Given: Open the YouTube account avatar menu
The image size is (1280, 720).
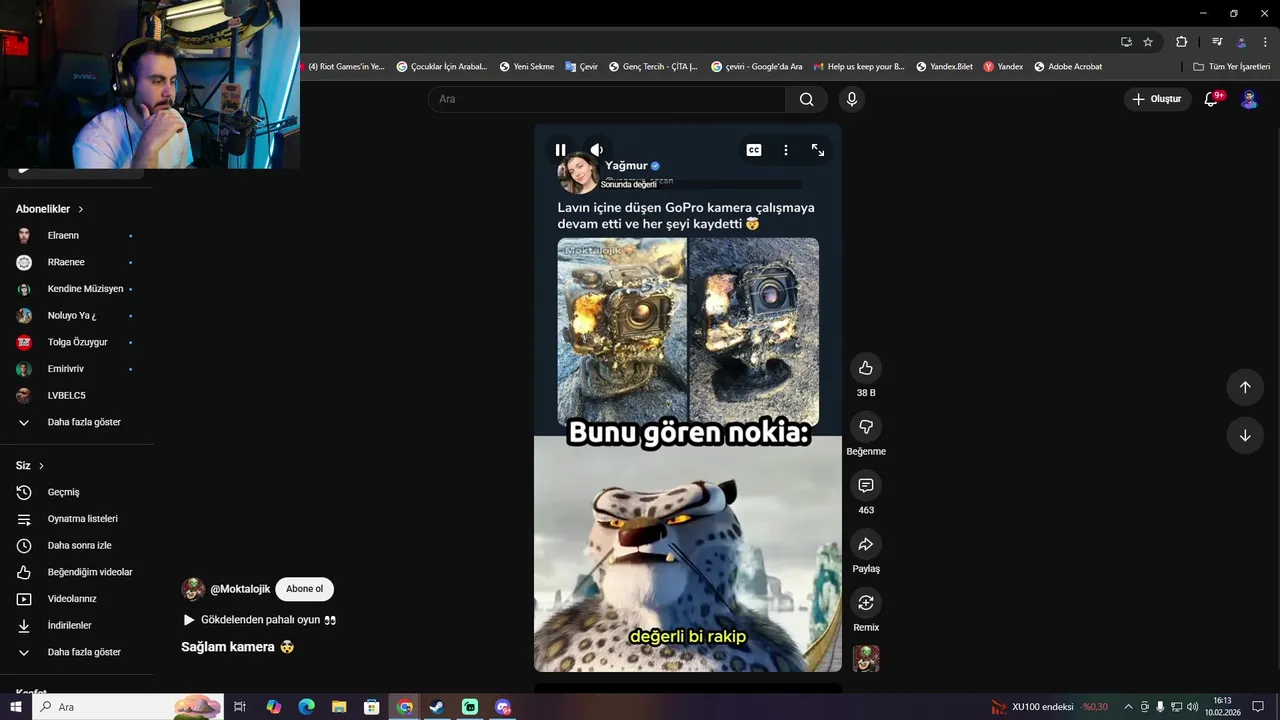Looking at the screenshot, I should click(x=1249, y=99).
